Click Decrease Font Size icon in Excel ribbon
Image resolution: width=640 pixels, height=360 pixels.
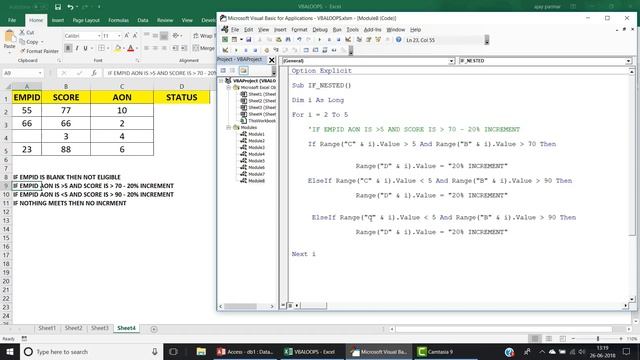135,36
